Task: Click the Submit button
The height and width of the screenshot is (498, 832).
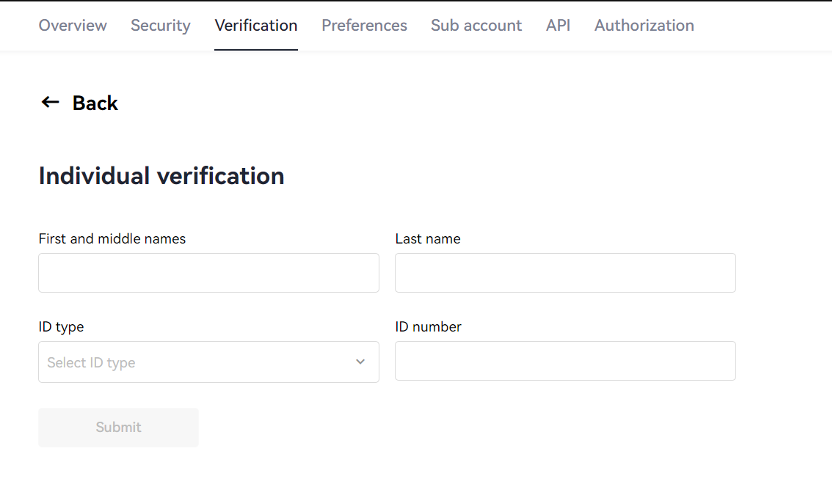Action: click(x=118, y=427)
